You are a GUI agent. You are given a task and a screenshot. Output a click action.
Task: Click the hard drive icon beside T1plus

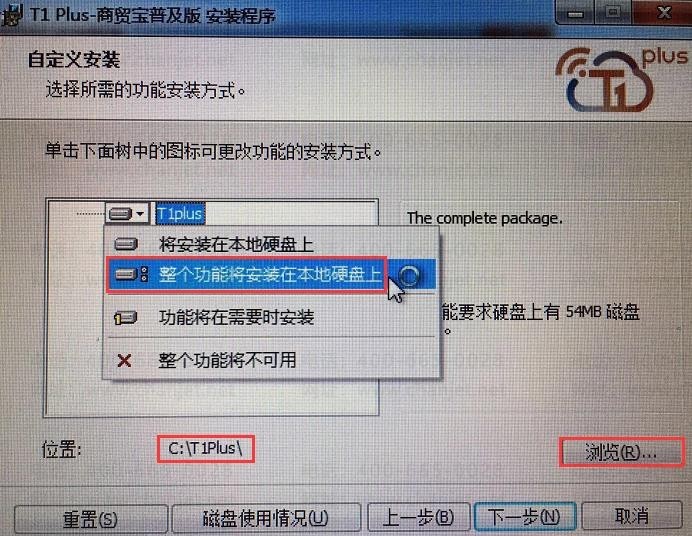[x=120, y=214]
